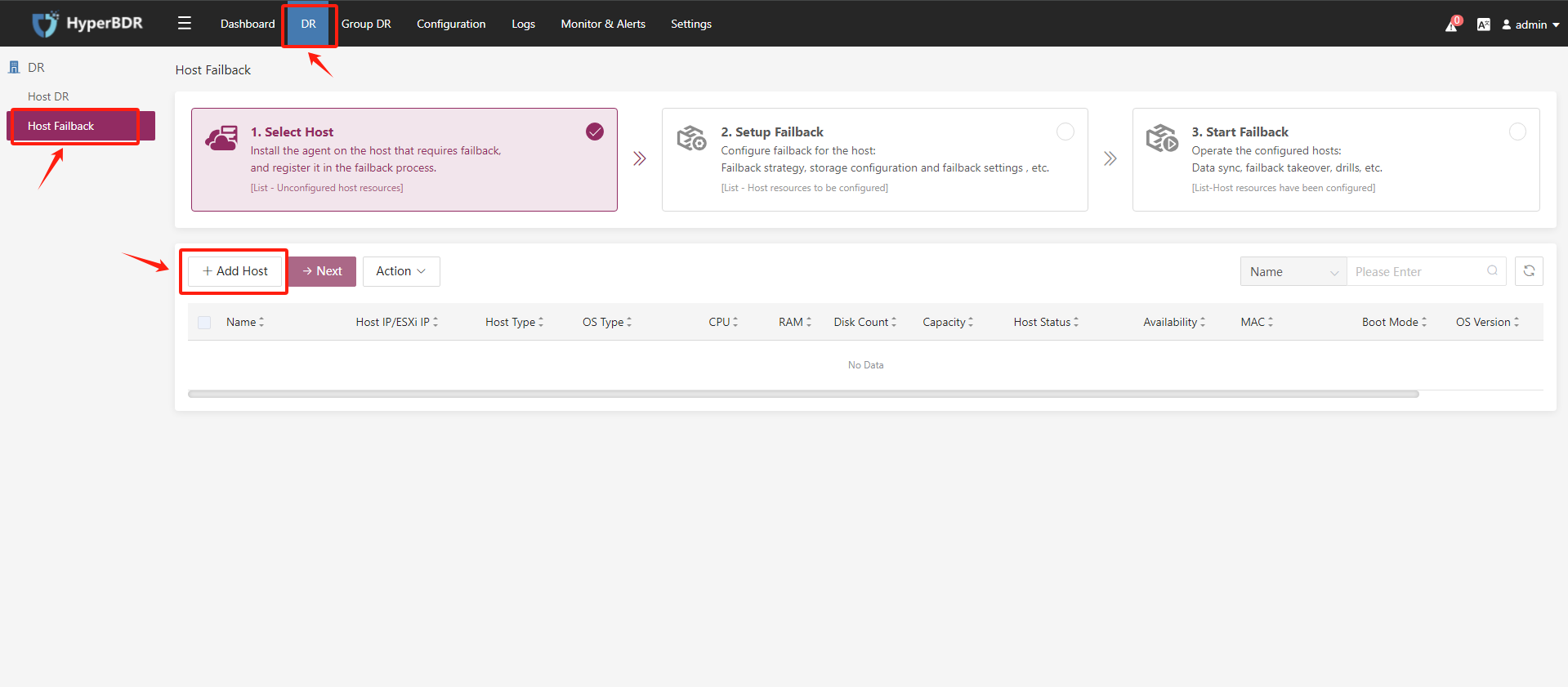Select Host DR in the sidebar

[48, 96]
